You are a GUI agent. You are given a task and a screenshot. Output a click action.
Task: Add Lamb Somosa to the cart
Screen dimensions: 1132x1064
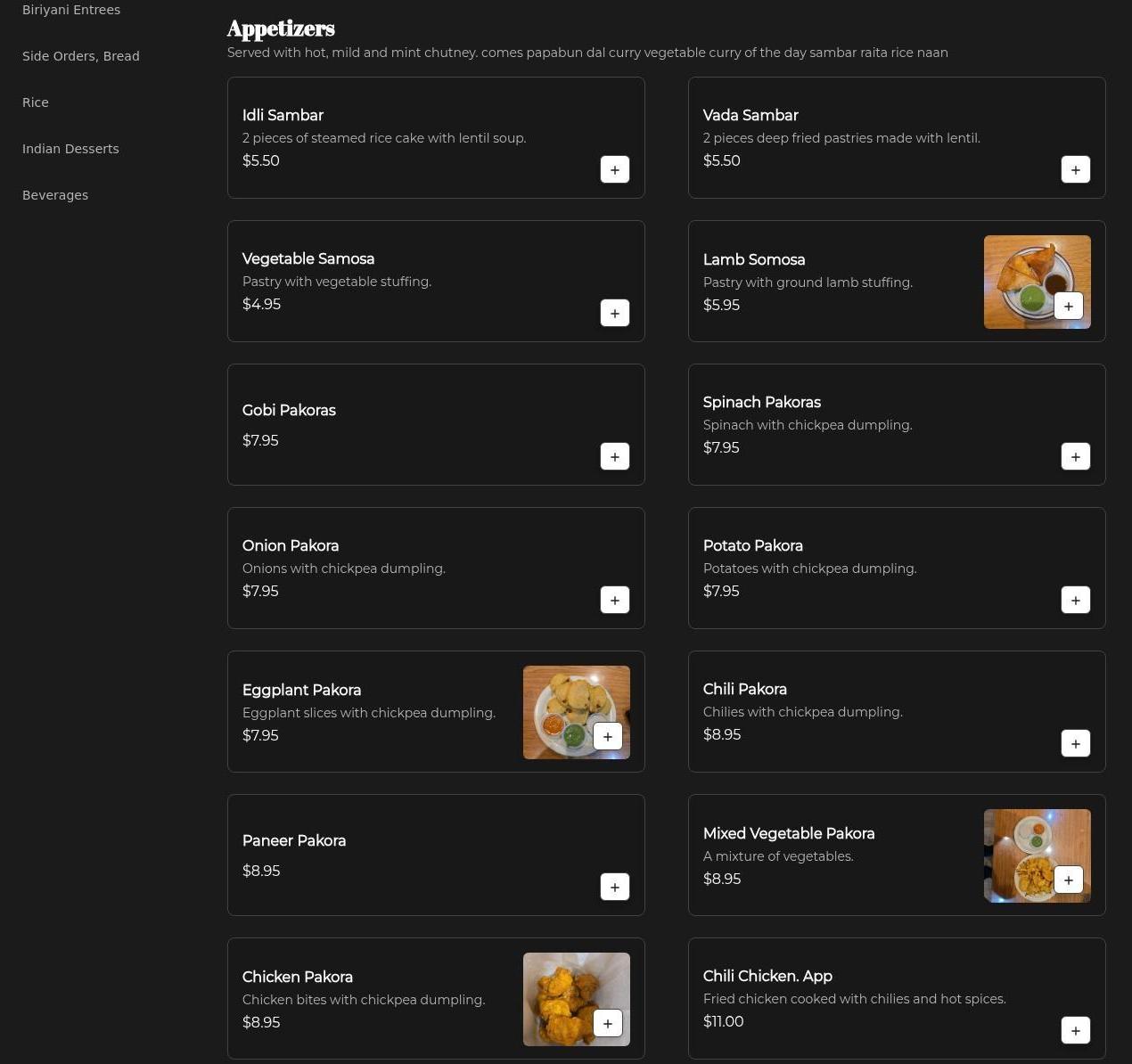[x=1068, y=306]
